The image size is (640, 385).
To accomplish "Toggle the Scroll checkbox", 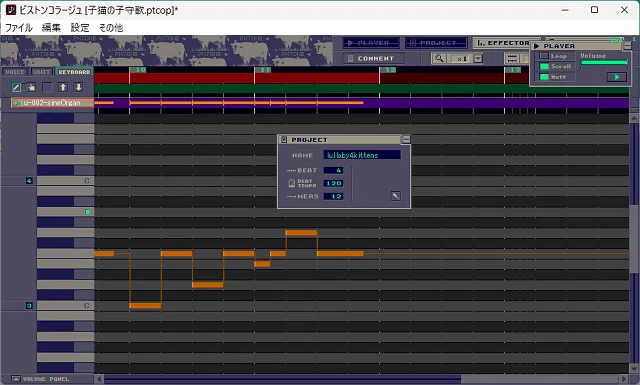I will pyautogui.click(x=544, y=66).
